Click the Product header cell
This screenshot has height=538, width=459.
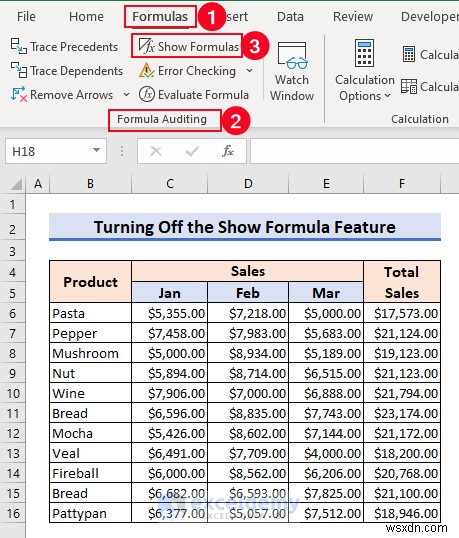91,282
